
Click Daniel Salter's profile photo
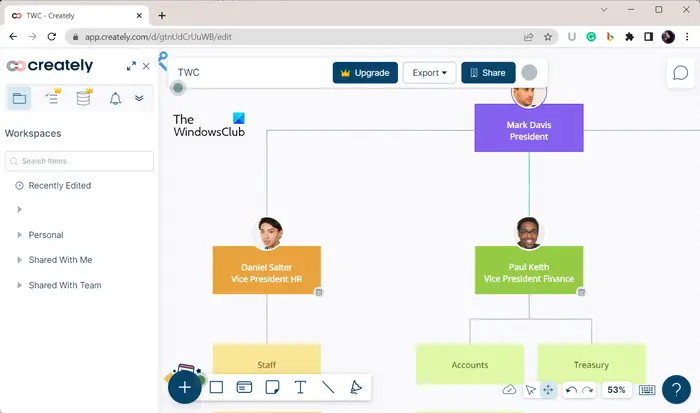point(267,233)
